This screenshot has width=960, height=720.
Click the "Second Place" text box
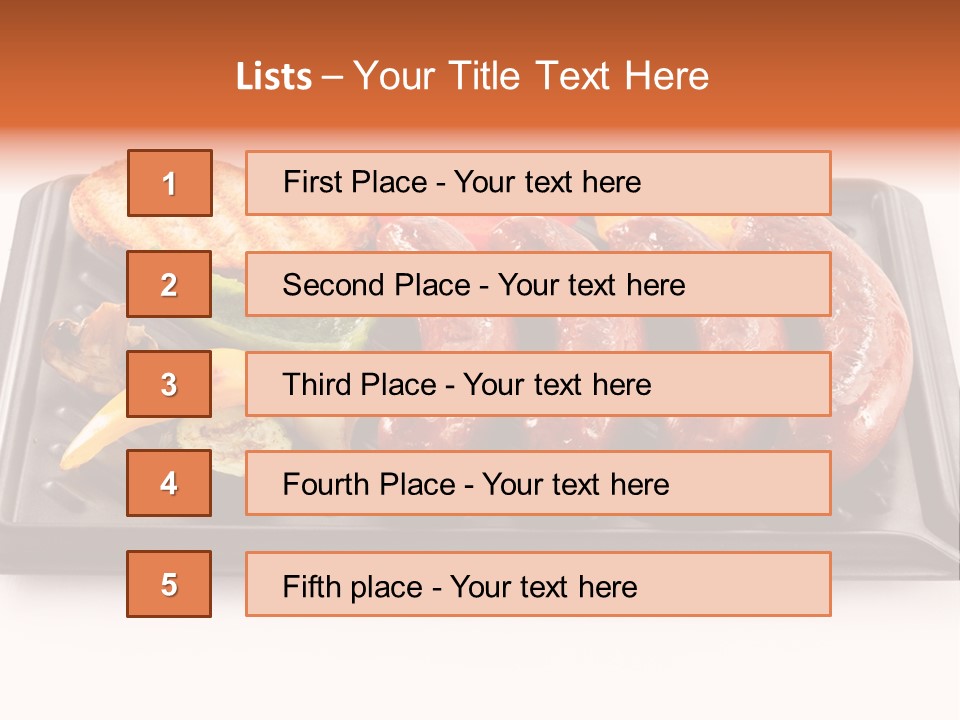(538, 285)
